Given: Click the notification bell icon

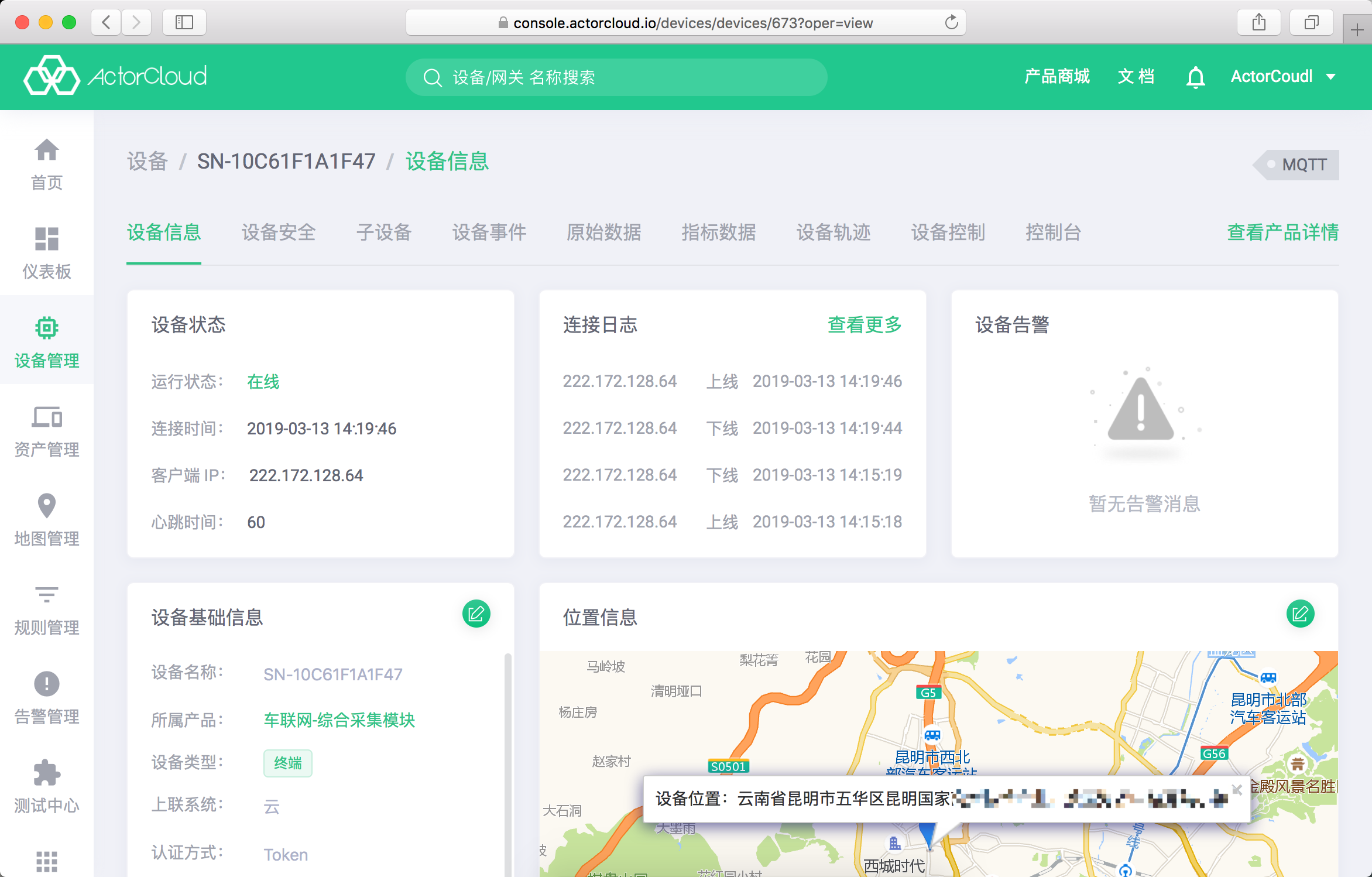Looking at the screenshot, I should 1195,77.
